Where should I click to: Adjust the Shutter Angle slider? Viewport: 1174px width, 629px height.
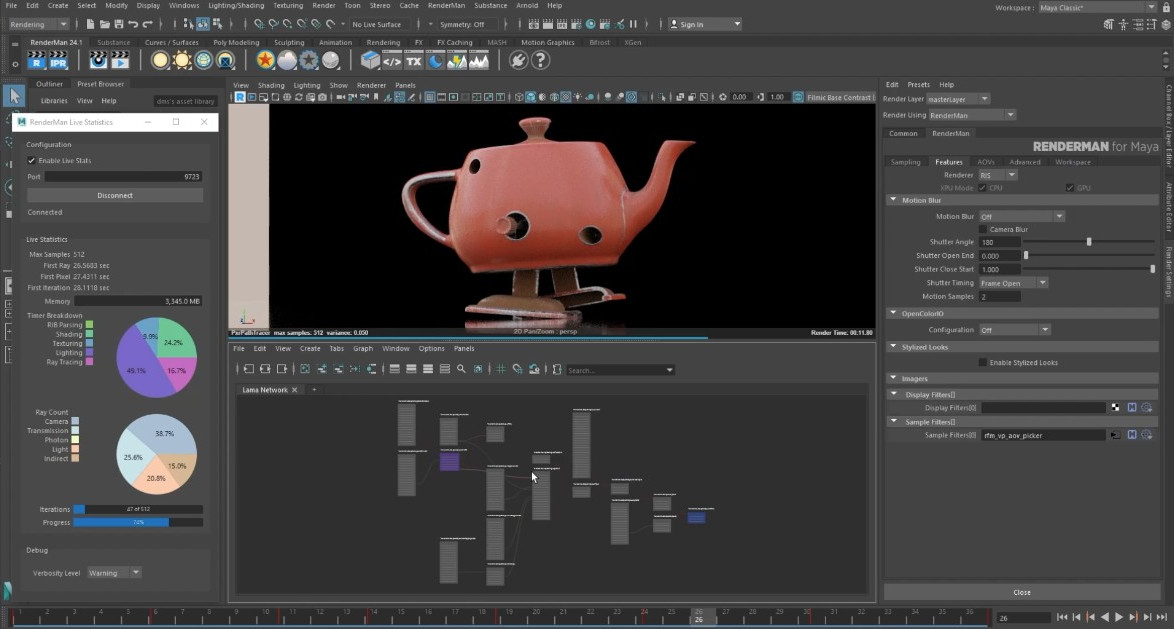[1089, 242]
